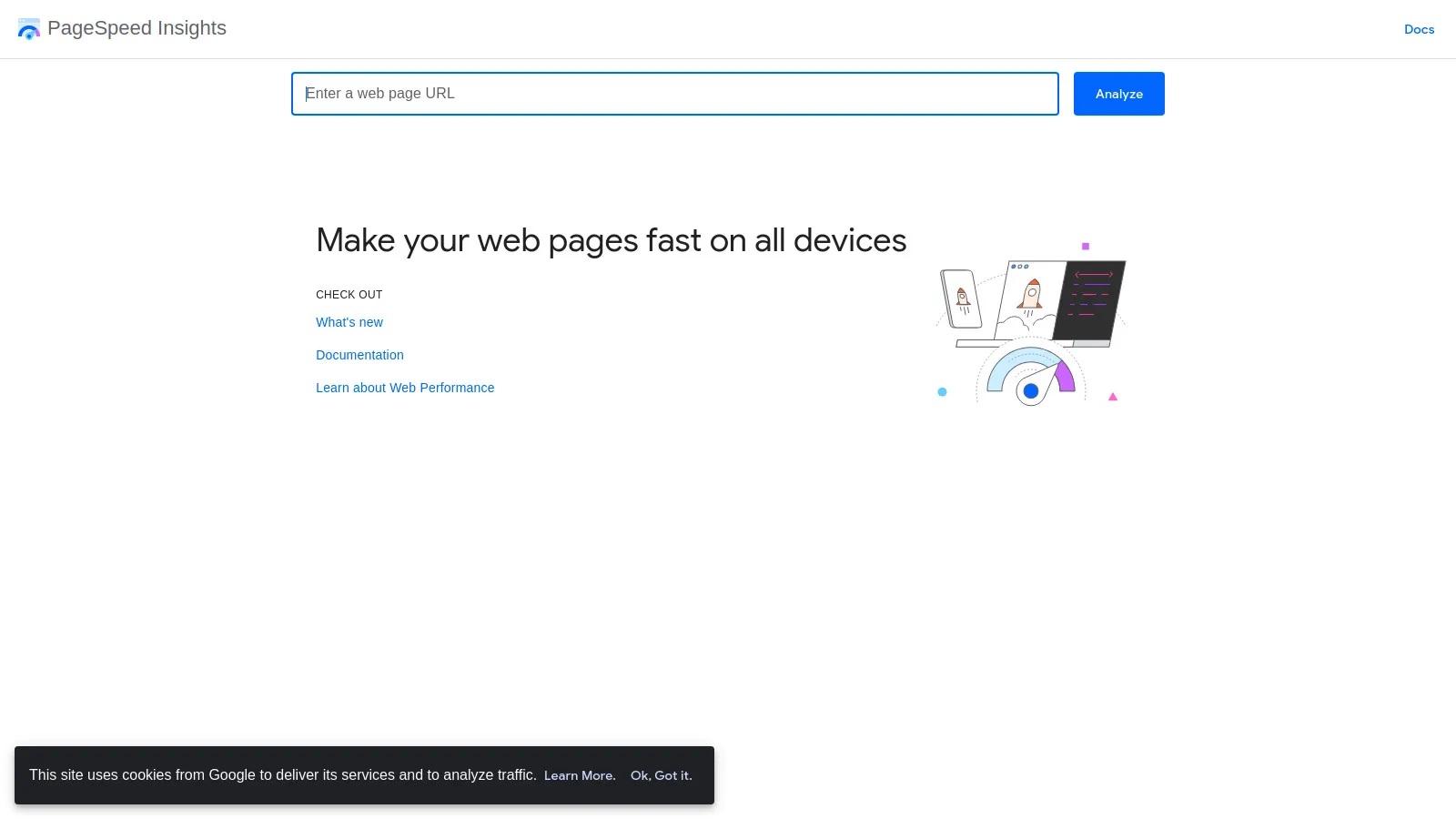The height and width of the screenshot is (819, 1456).
Task: Dismiss cookies with Ok, Got it
Action: [661, 774]
